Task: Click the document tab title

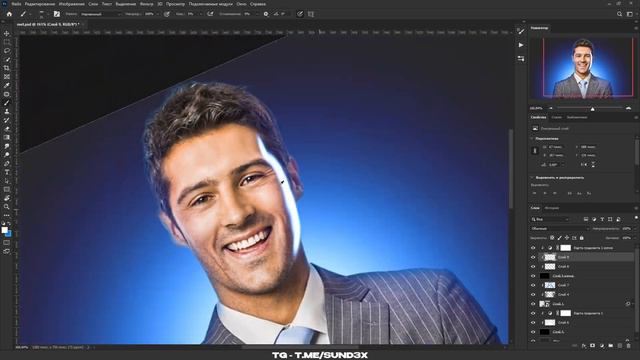Action: click(x=48, y=24)
